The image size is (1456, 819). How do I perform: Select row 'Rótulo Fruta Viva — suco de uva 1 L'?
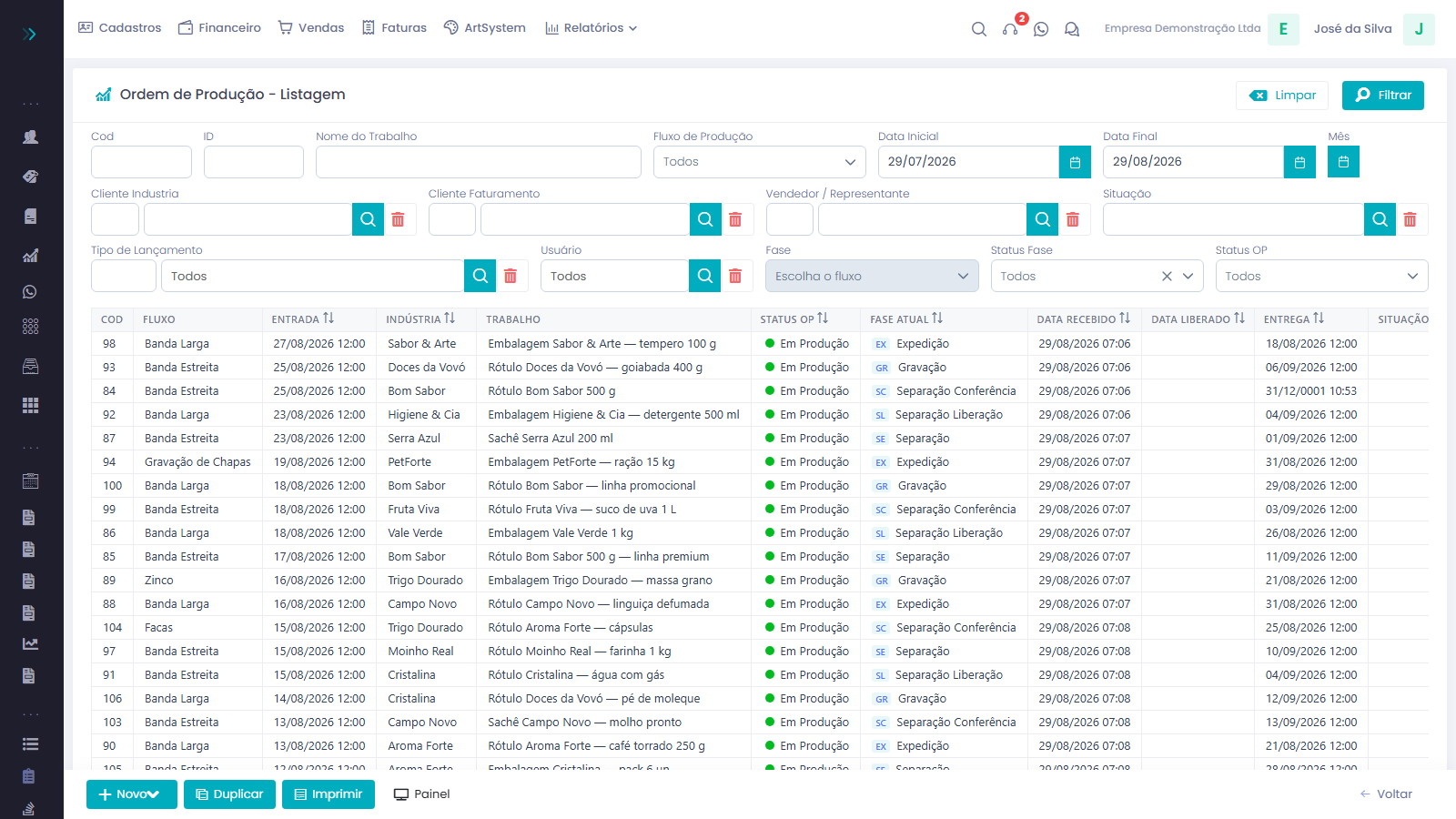click(x=760, y=510)
